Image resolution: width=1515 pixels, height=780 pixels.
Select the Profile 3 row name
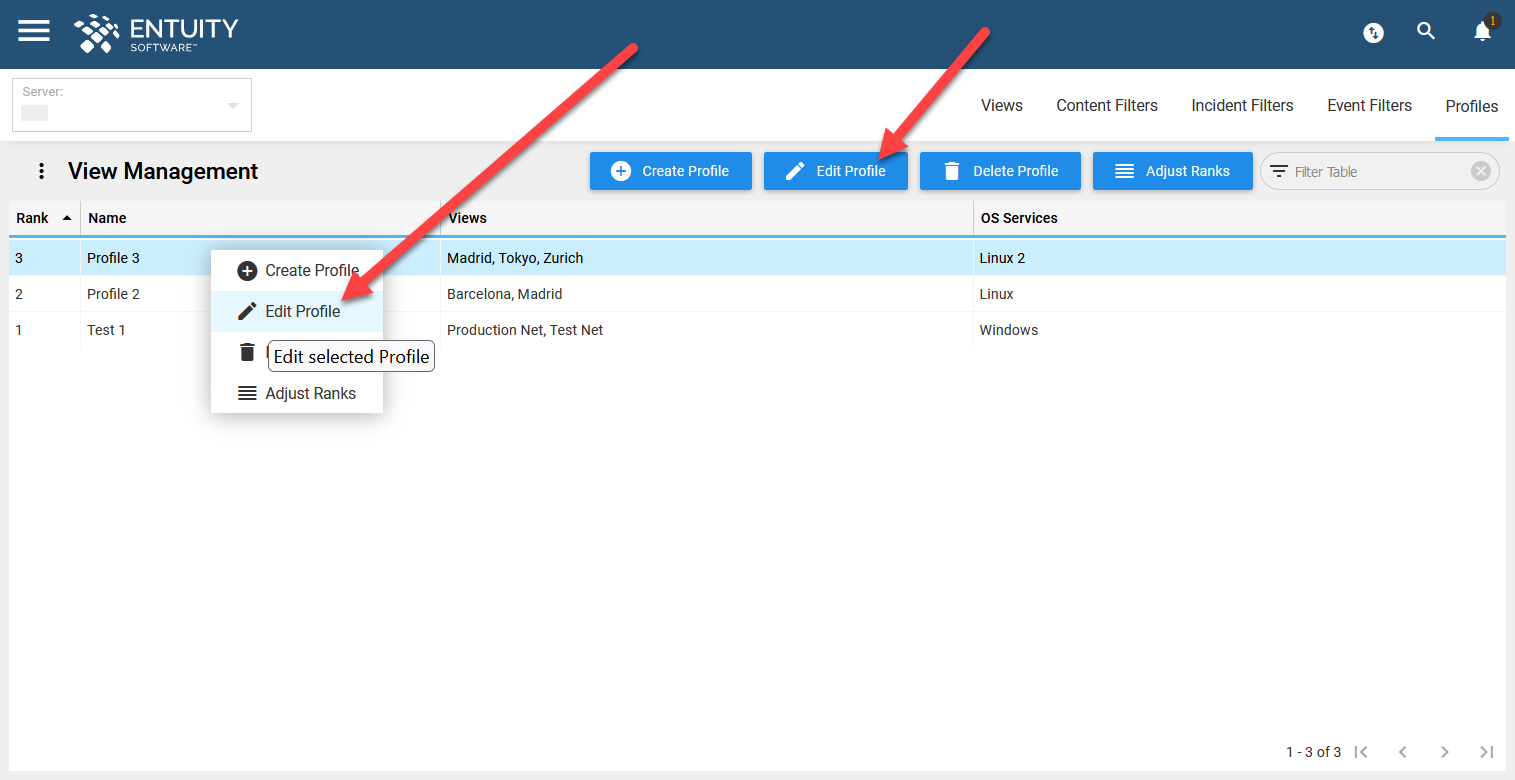pos(113,258)
